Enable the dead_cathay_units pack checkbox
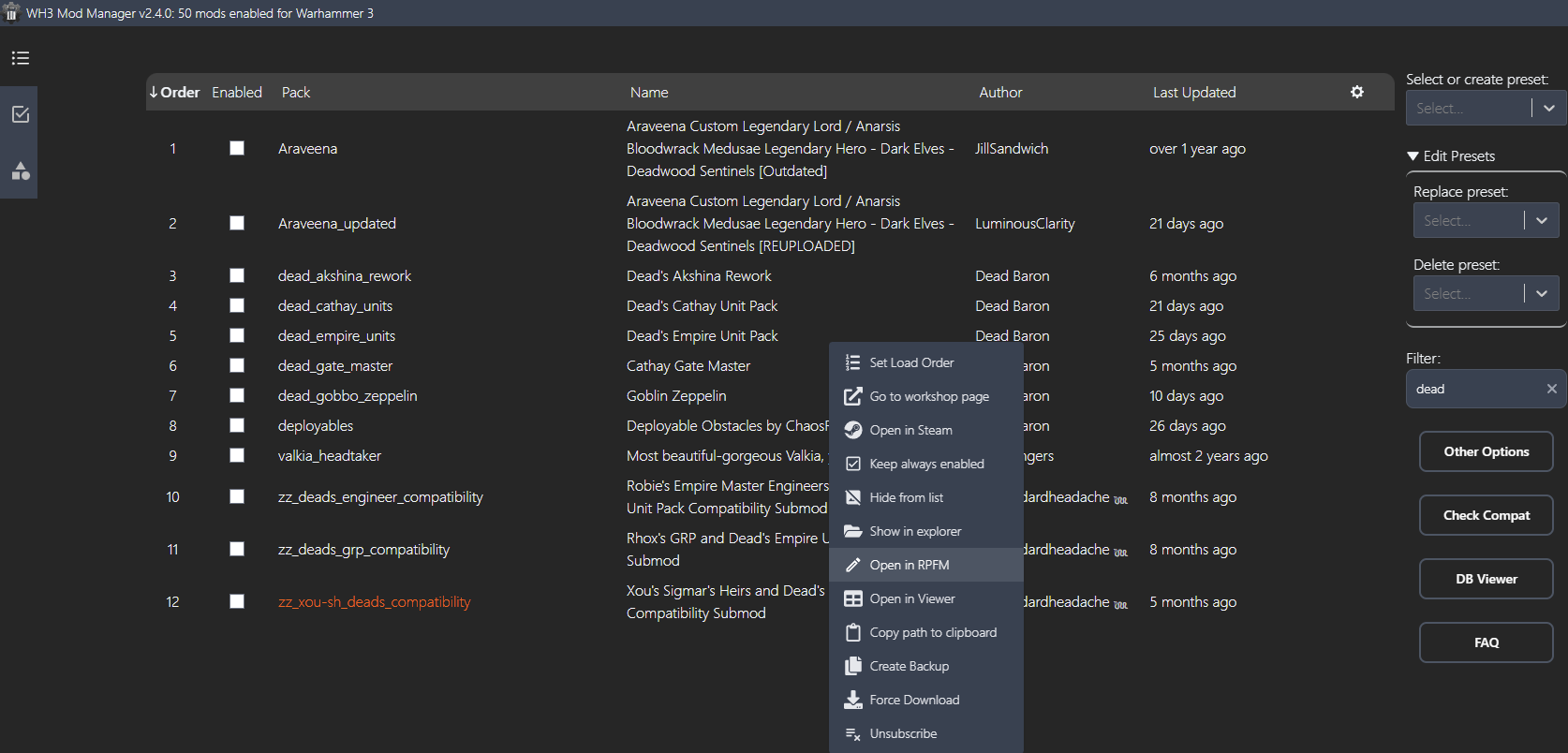Image resolution: width=1568 pixels, height=753 pixels. pos(237,305)
